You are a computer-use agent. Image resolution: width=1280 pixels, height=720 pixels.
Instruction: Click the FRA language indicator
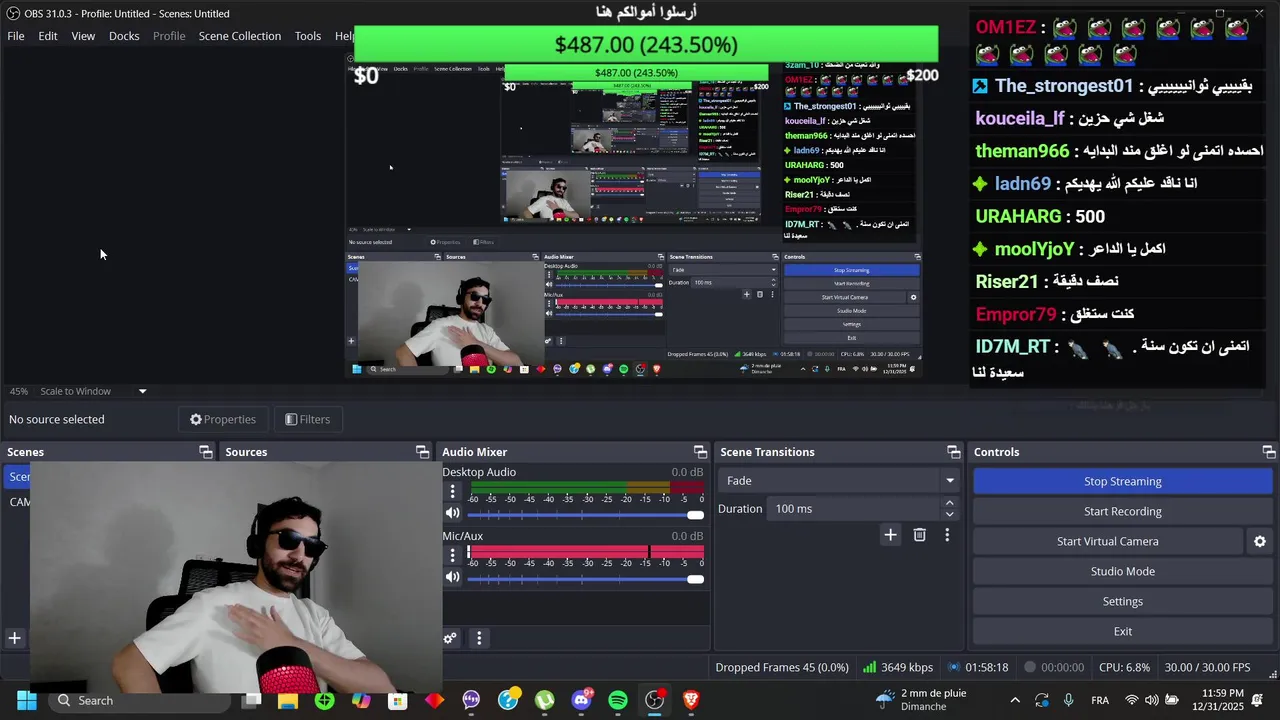pos(1100,700)
